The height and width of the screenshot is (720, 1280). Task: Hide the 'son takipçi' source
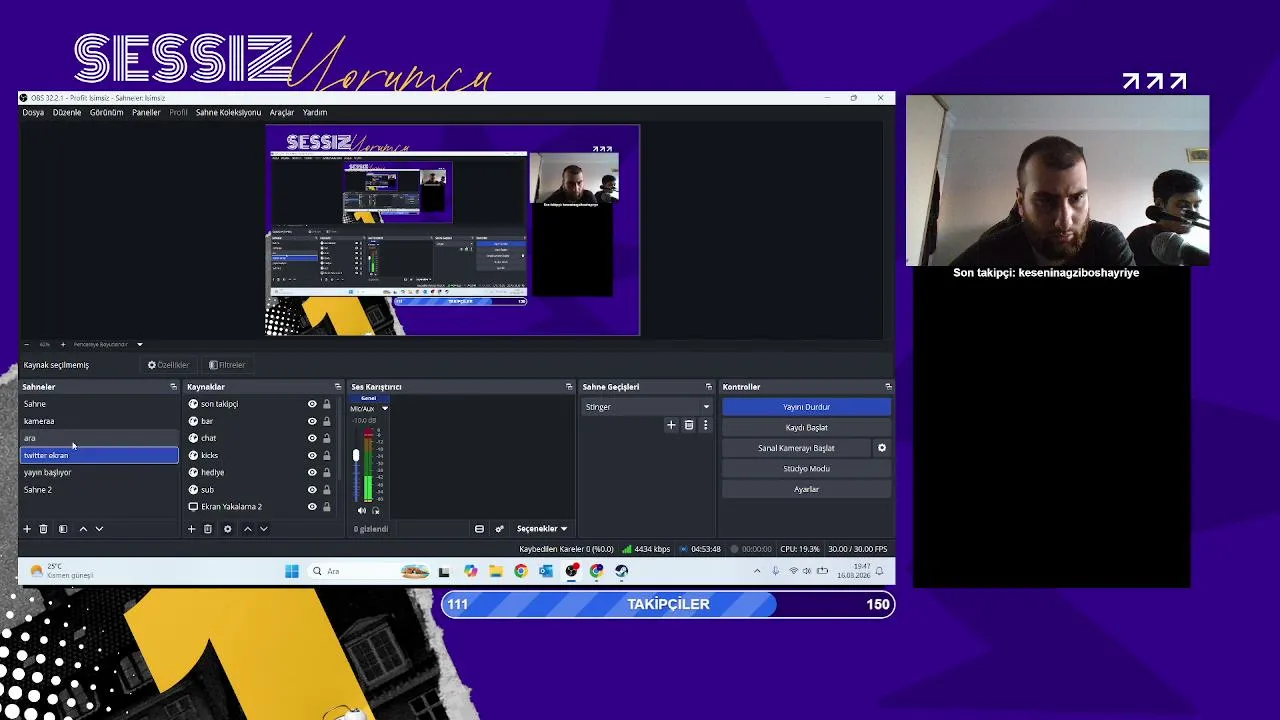[312, 404]
